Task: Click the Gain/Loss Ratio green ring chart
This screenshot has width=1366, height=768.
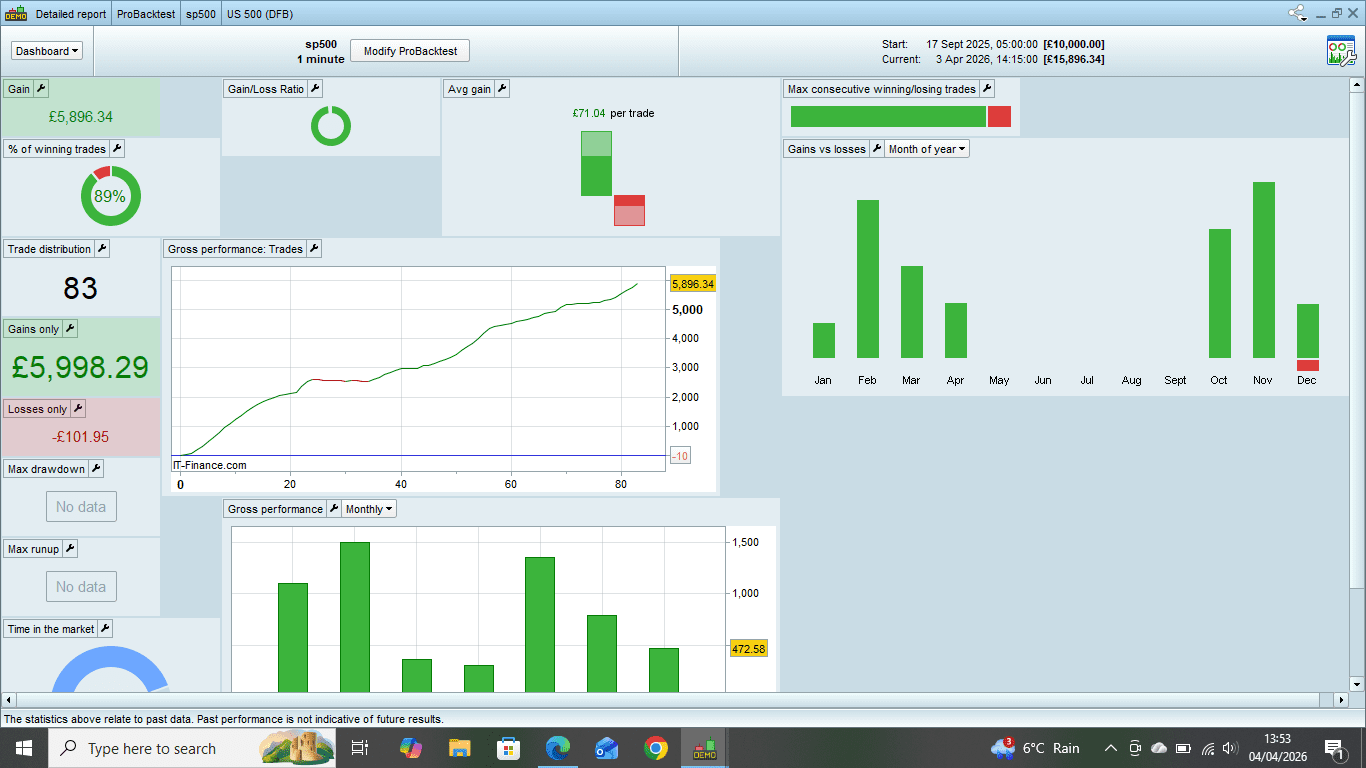Action: click(x=330, y=126)
